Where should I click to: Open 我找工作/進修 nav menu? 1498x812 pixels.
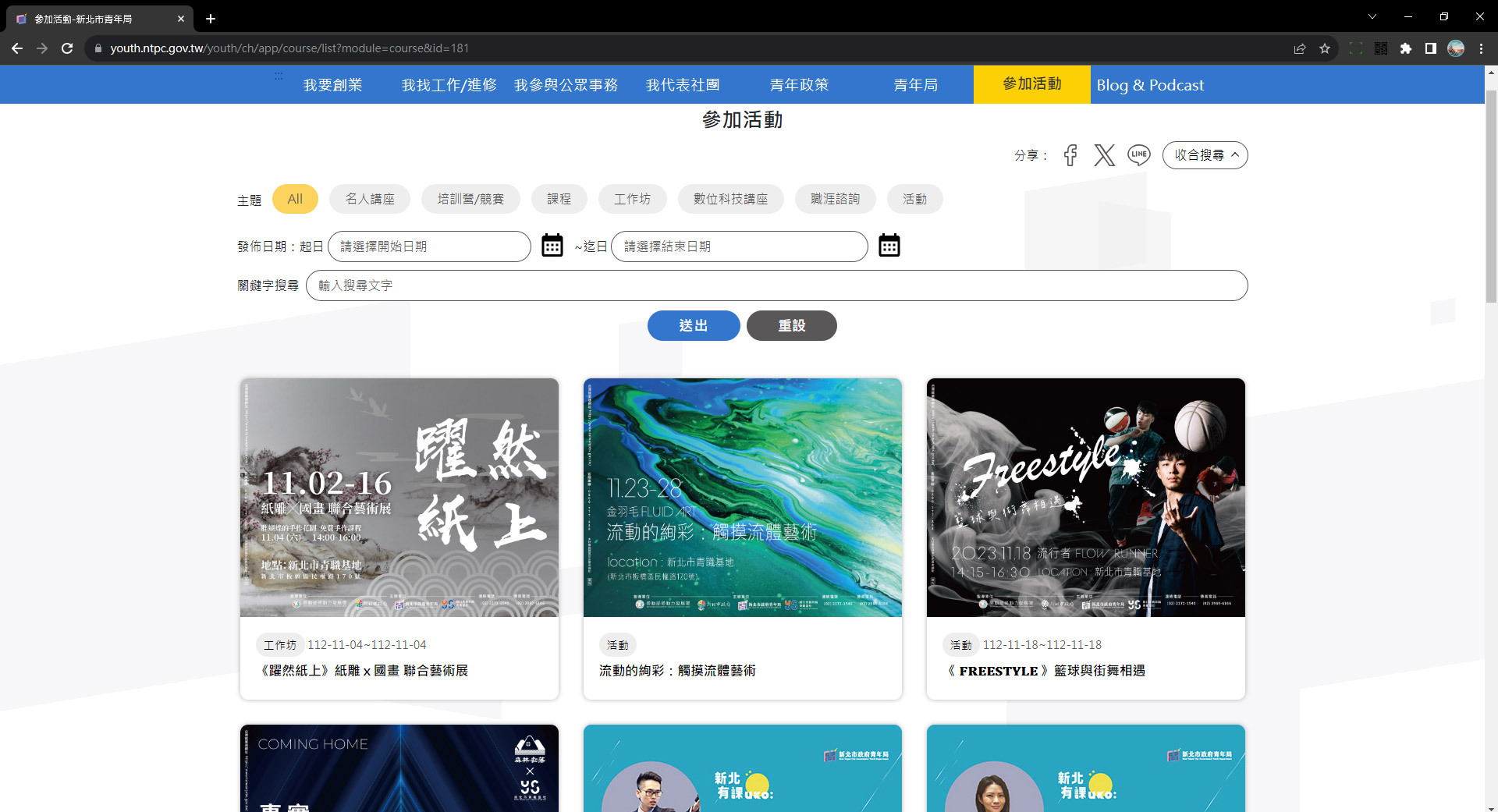tap(449, 85)
